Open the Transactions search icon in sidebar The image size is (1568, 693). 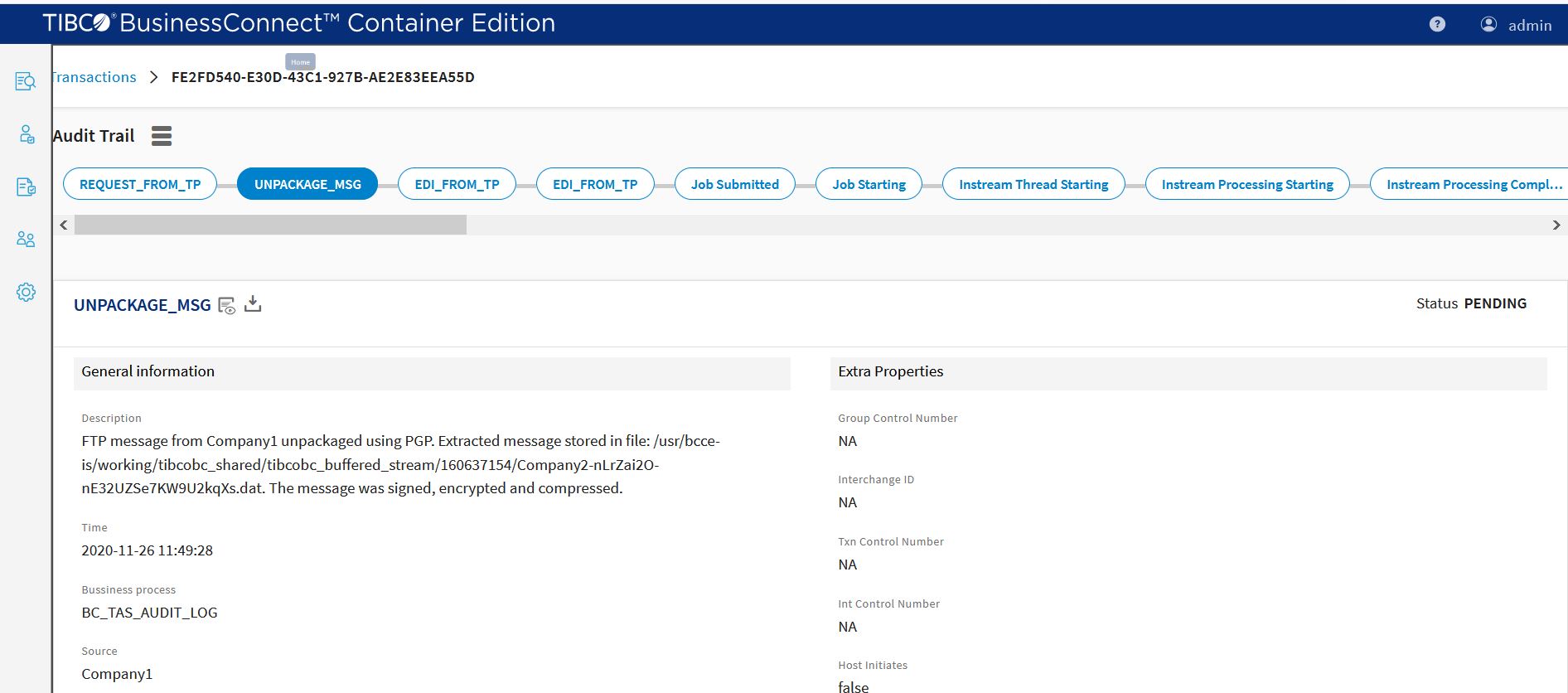[26, 81]
